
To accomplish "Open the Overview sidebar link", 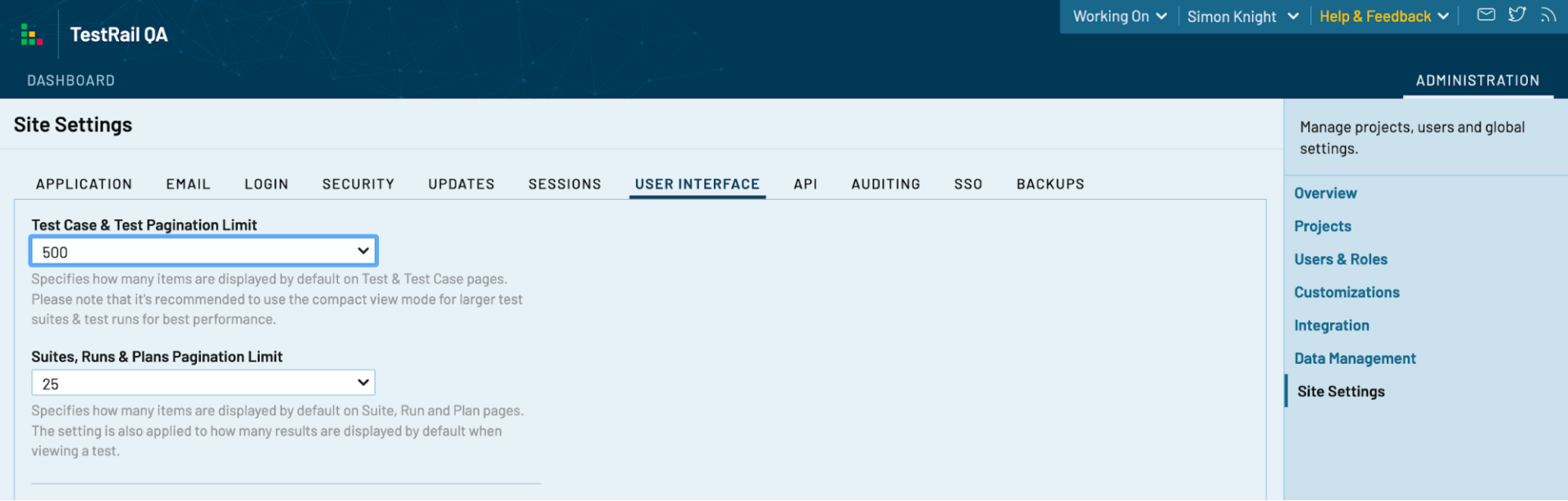I will click(1325, 193).
